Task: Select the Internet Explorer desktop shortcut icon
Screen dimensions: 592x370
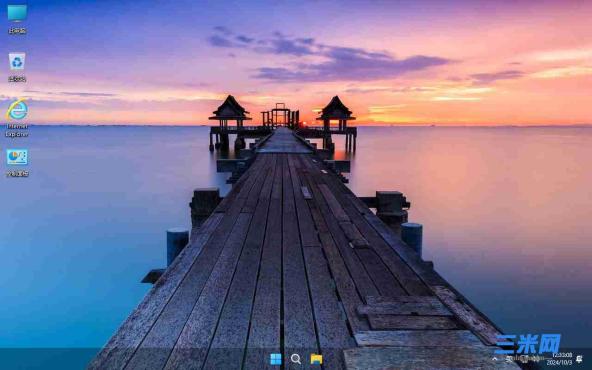Action: (17, 110)
